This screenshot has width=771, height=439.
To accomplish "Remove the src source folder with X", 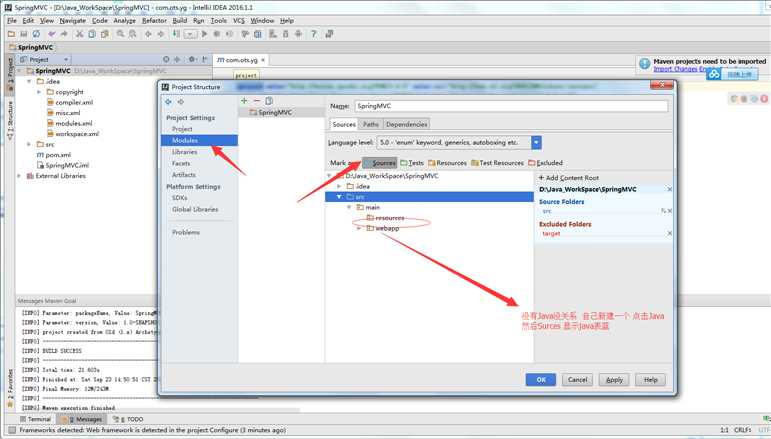I will [x=670, y=211].
